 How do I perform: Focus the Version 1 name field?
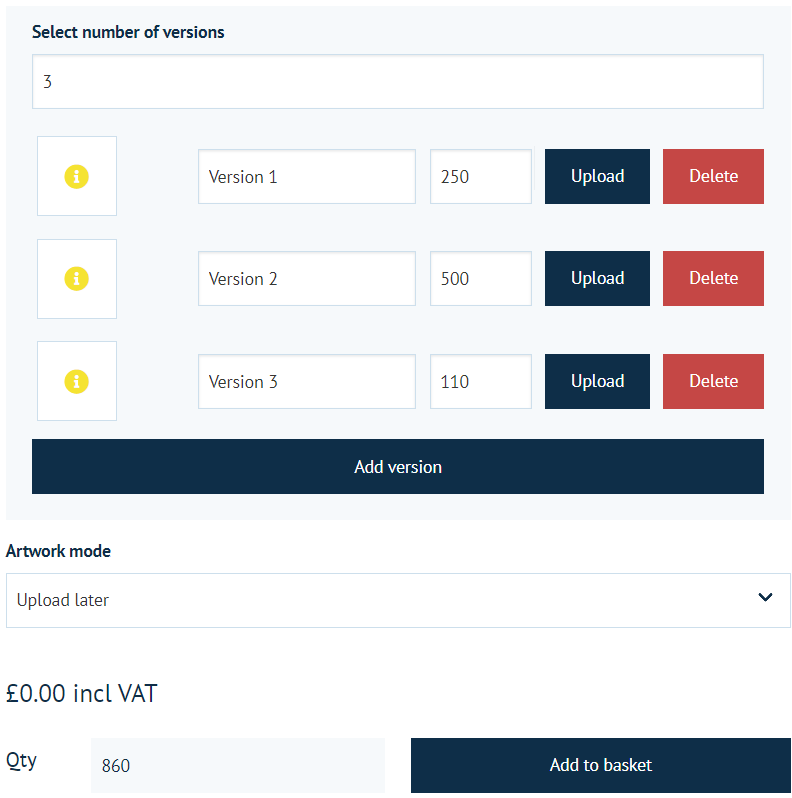point(307,177)
